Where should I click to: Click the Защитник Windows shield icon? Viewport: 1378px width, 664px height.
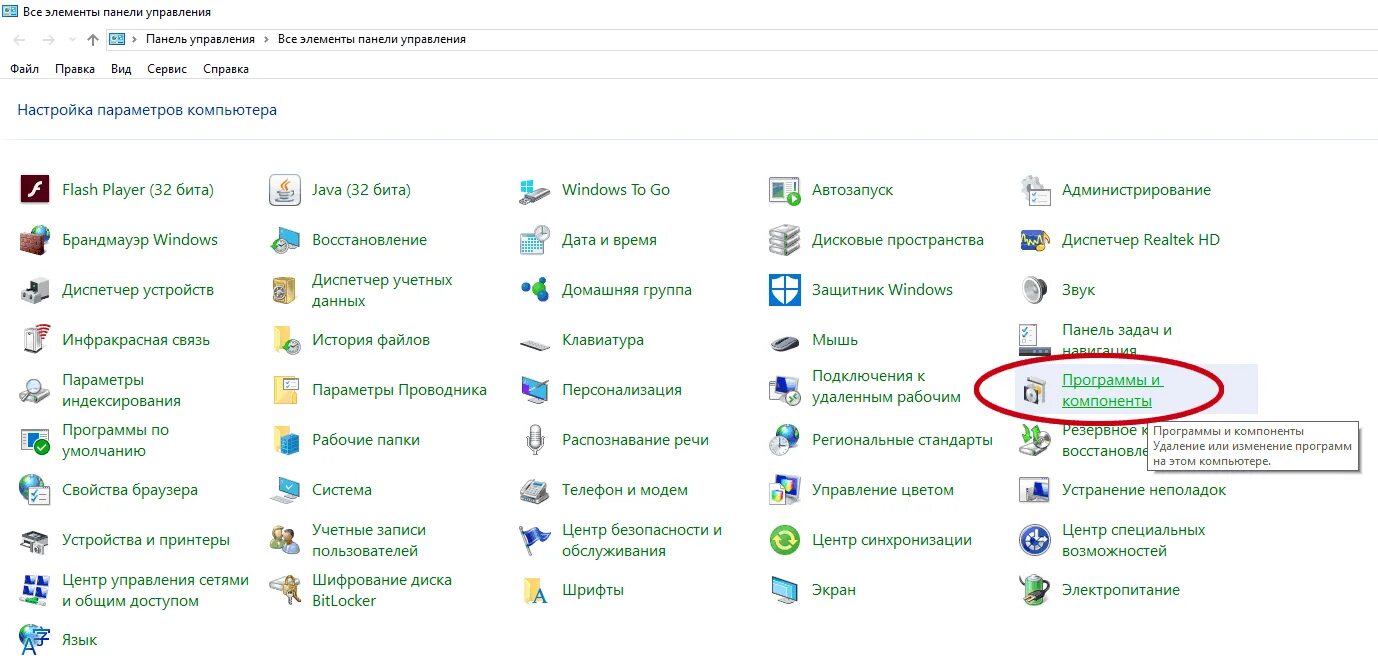(785, 290)
